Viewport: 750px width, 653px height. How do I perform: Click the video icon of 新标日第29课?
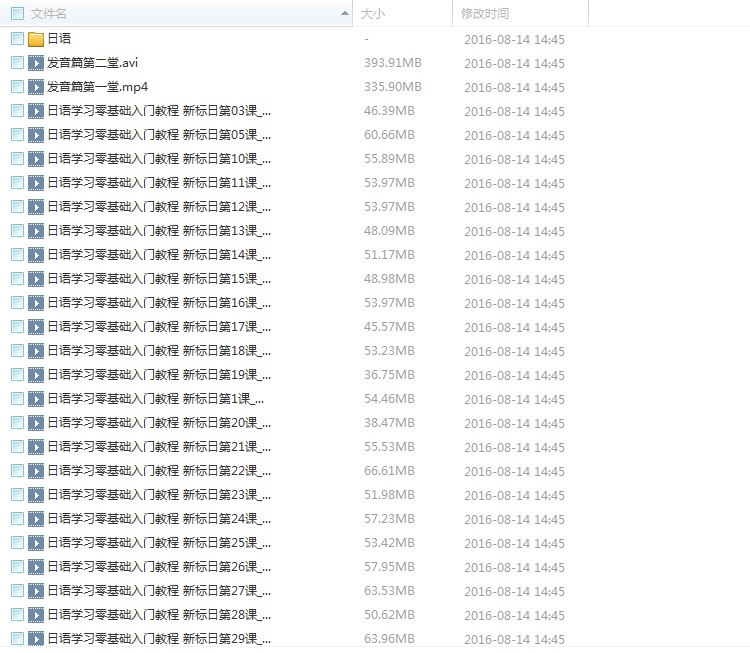[x=36, y=639]
